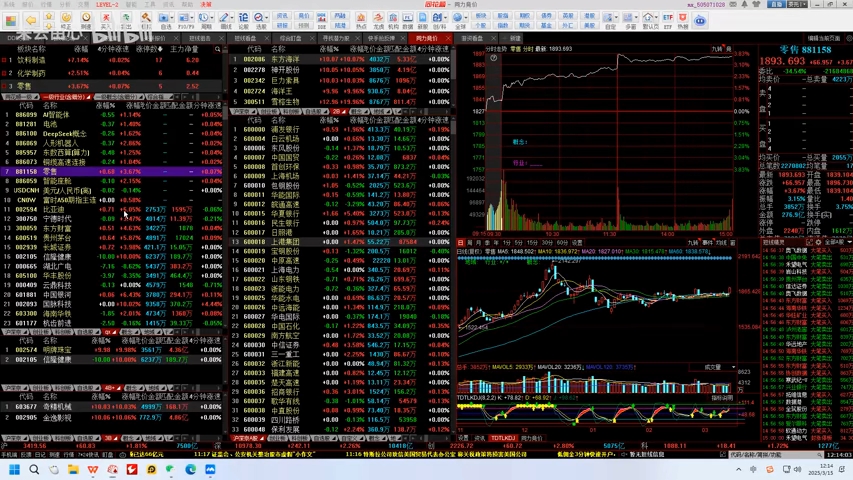The height and width of the screenshot is (480, 853).
Task: Click the yellow back arrow icon
Action: pyautogui.click(x=30, y=20)
